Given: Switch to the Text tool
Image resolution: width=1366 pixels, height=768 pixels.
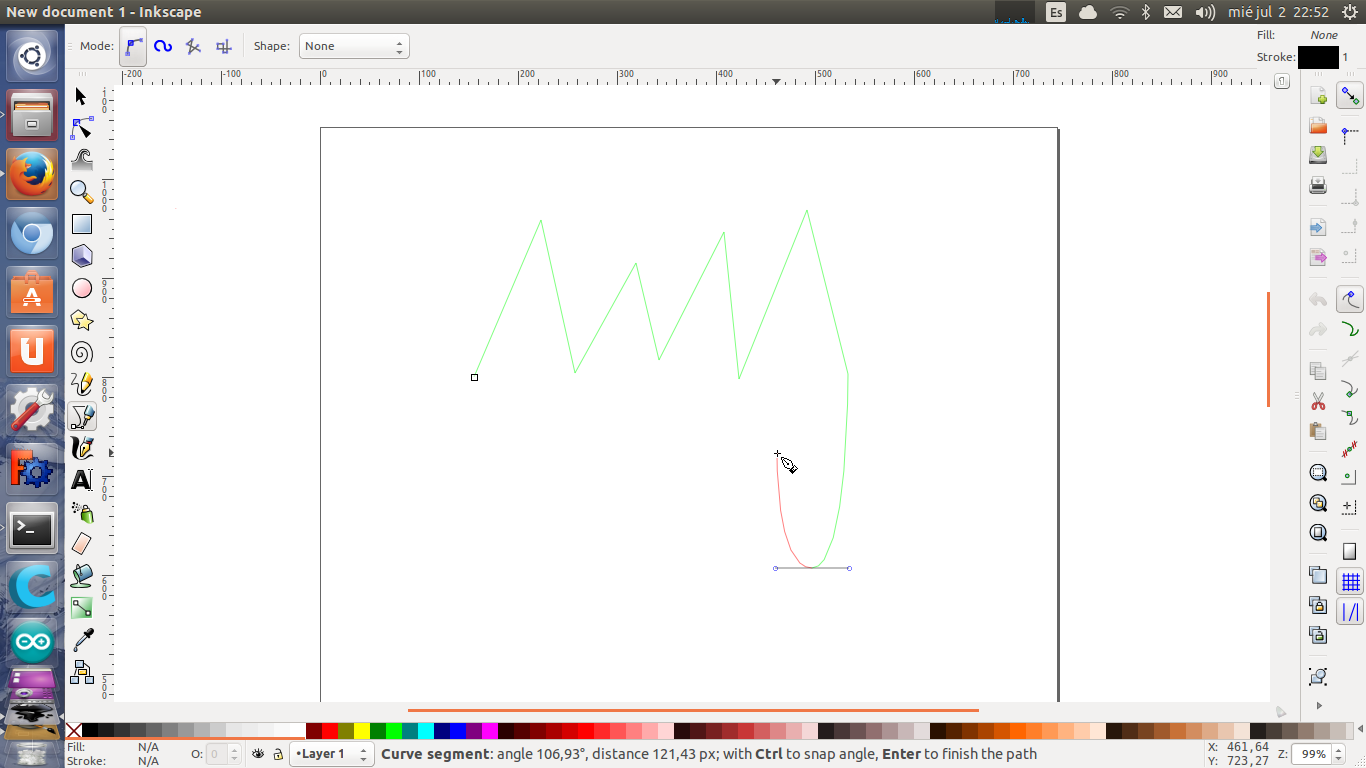Looking at the screenshot, I should (x=81, y=480).
